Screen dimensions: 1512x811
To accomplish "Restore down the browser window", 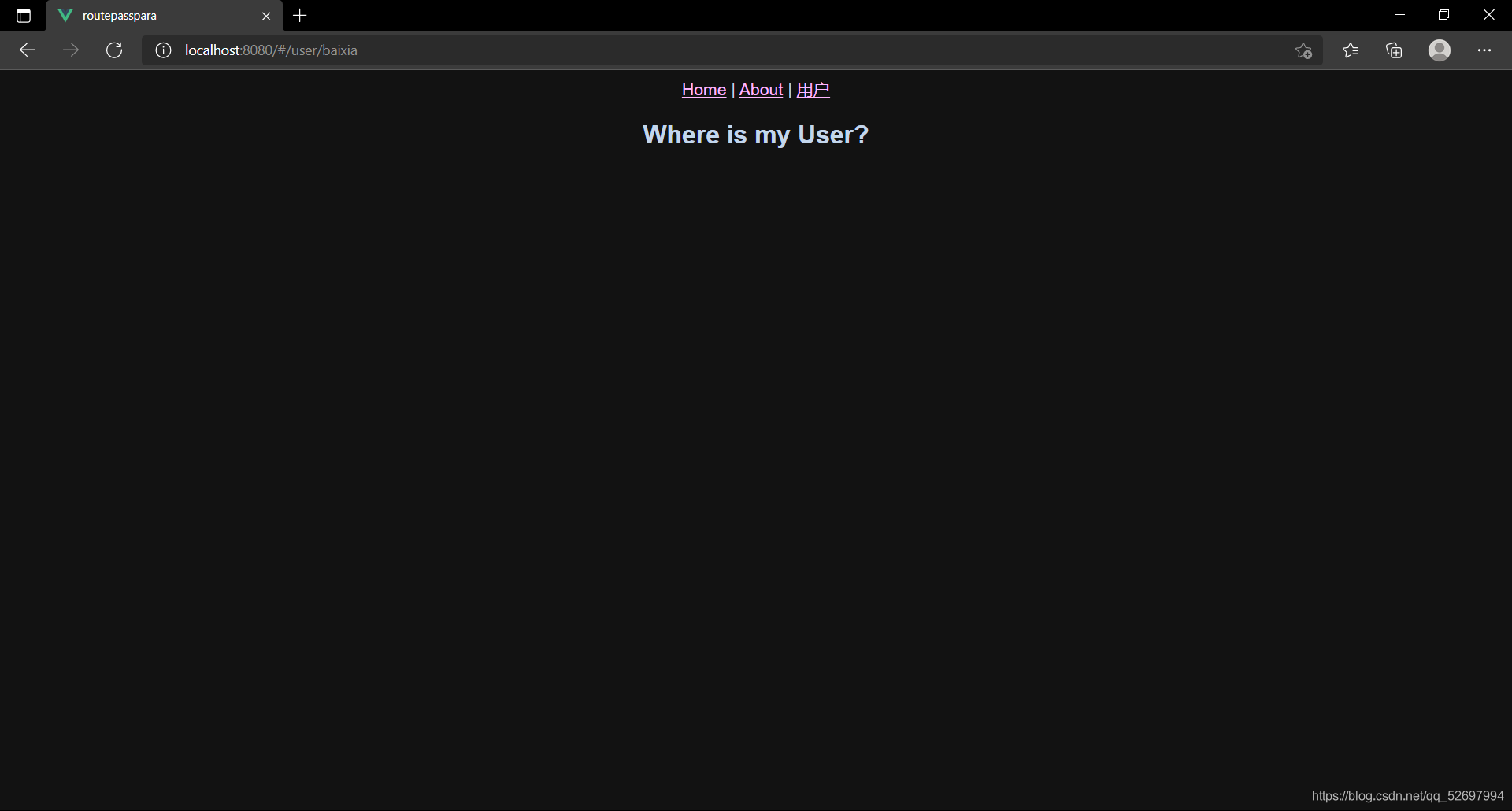I will point(1443,15).
